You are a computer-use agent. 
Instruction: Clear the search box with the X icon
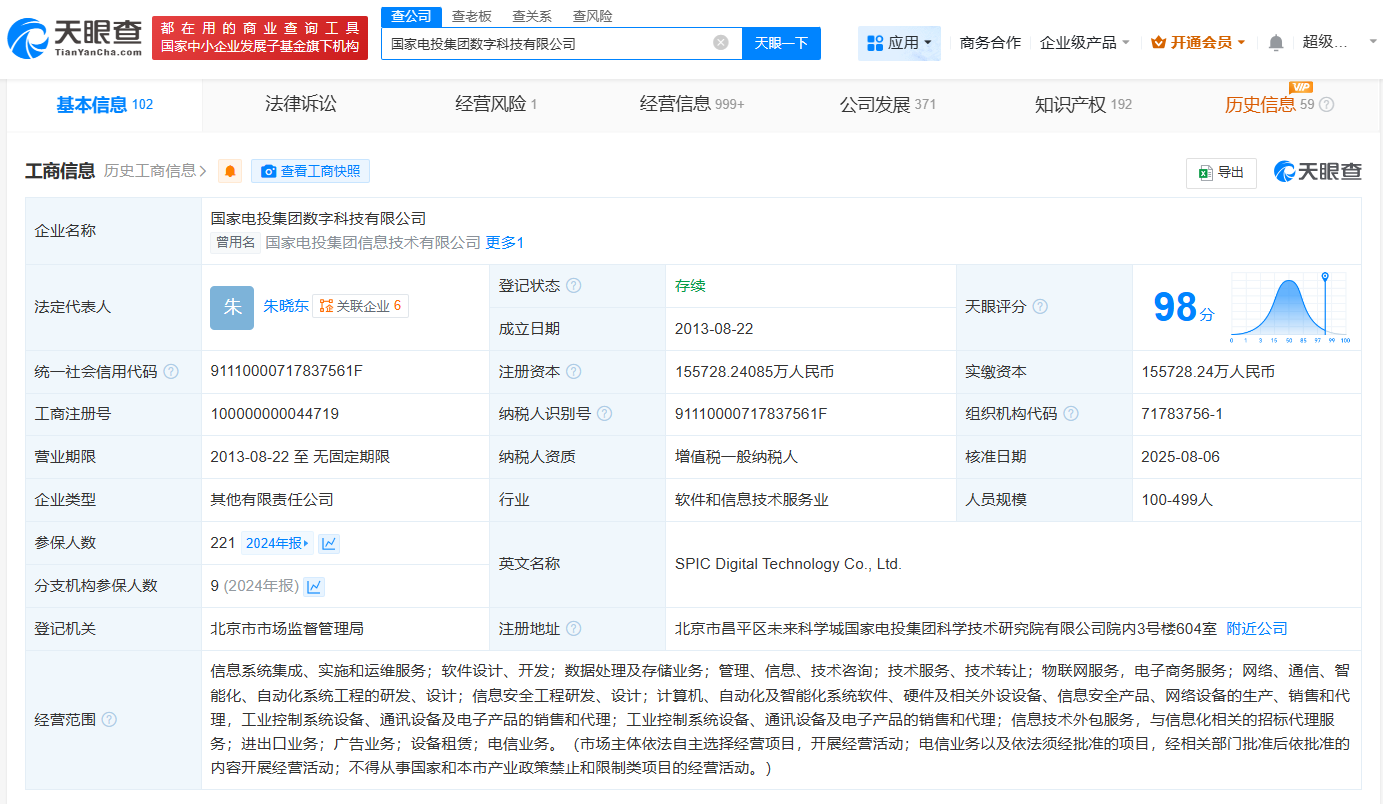pyautogui.click(x=718, y=43)
